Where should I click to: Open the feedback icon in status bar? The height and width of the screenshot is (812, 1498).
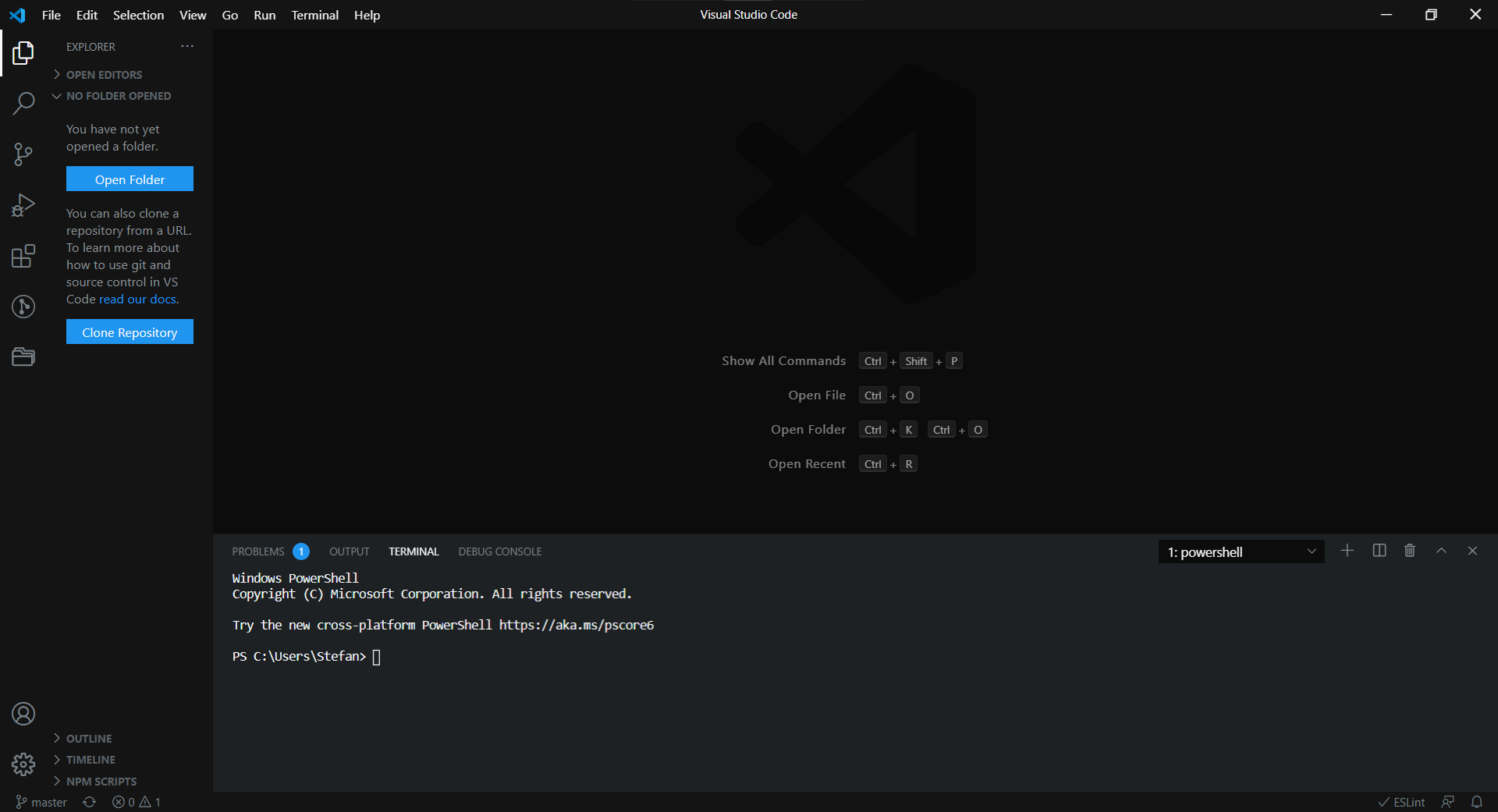tap(1448, 802)
